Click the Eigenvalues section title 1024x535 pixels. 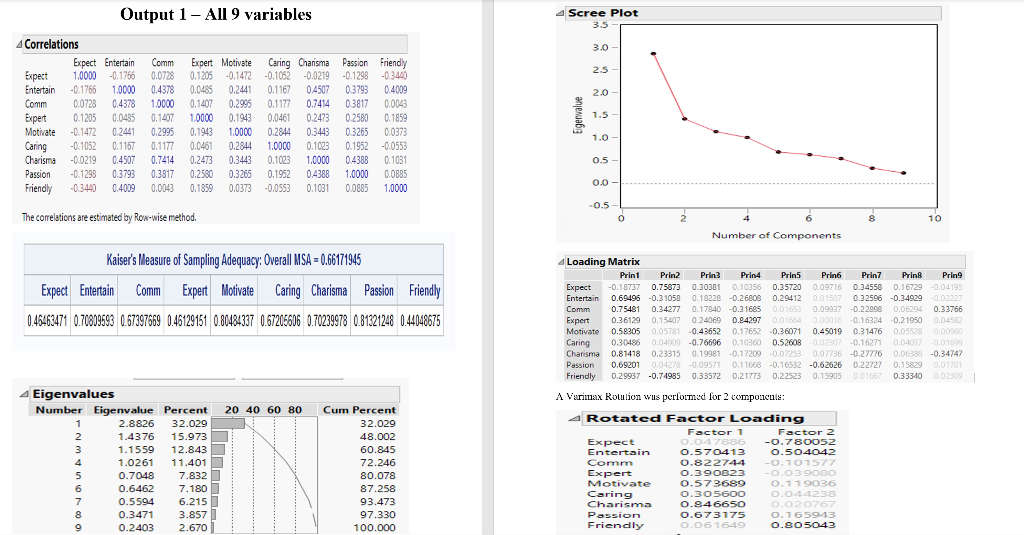click(x=73, y=394)
